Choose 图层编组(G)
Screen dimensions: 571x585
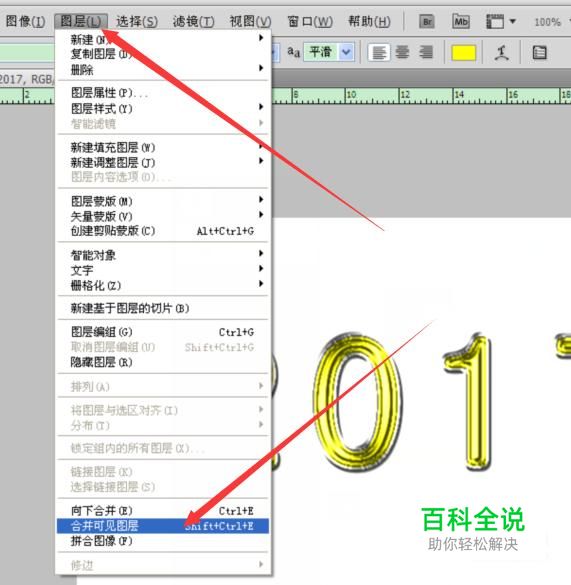[x=163, y=332]
